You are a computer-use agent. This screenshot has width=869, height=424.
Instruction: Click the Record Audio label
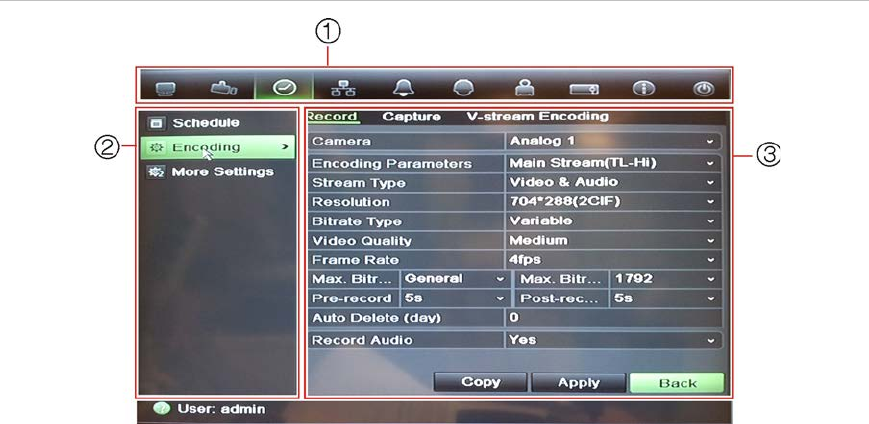pyautogui.click(x=362, y=340)
